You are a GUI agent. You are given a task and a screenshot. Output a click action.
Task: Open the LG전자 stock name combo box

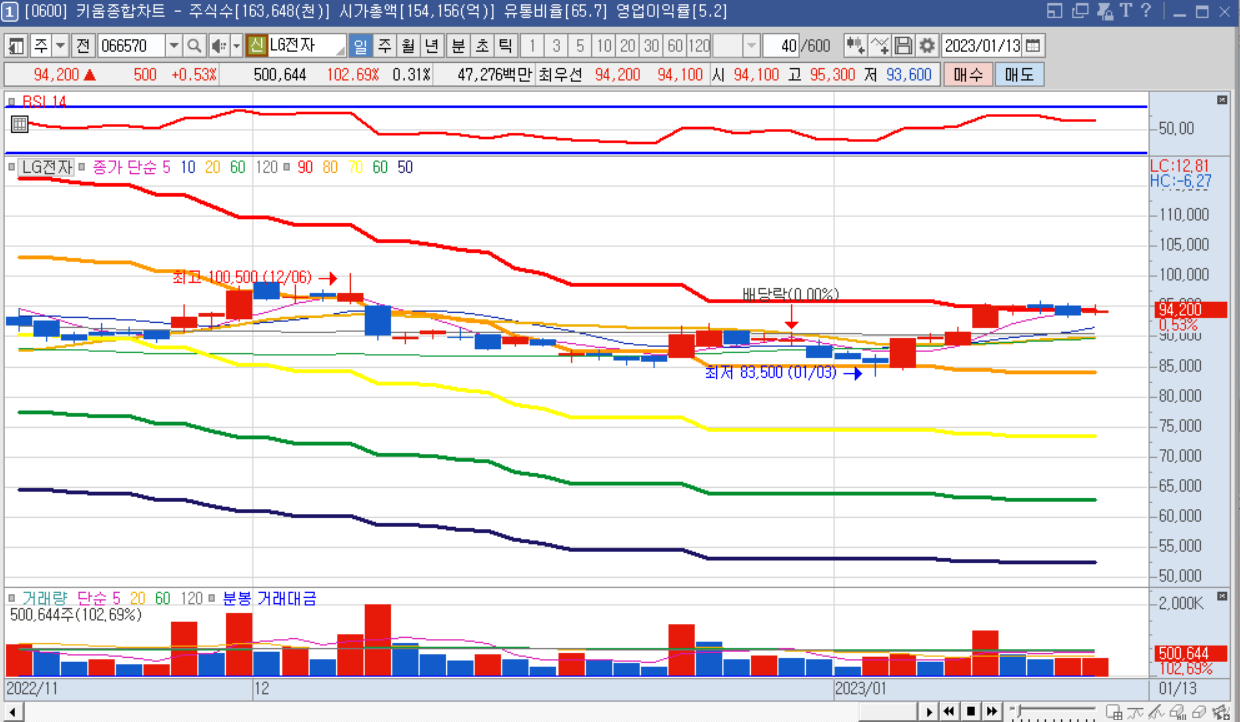coord(306,46)
